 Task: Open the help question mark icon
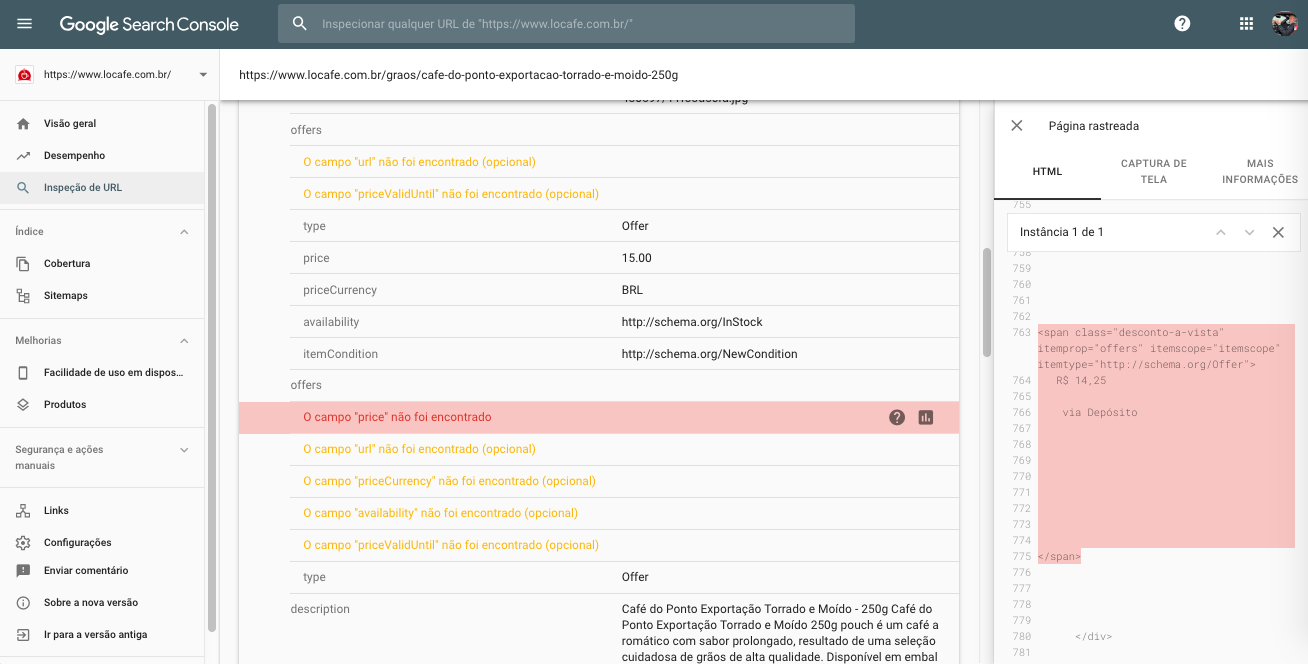point(1182,24)
